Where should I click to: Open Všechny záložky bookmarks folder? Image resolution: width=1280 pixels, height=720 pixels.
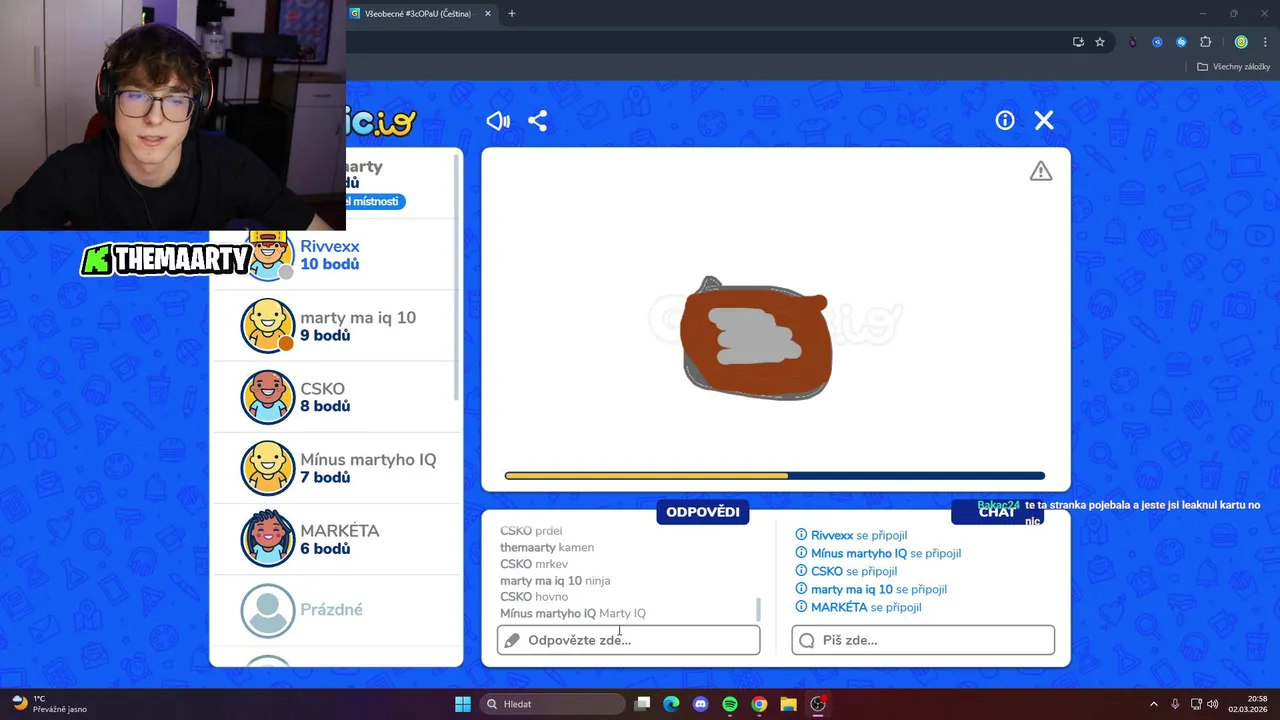(x=1234, y=67)
